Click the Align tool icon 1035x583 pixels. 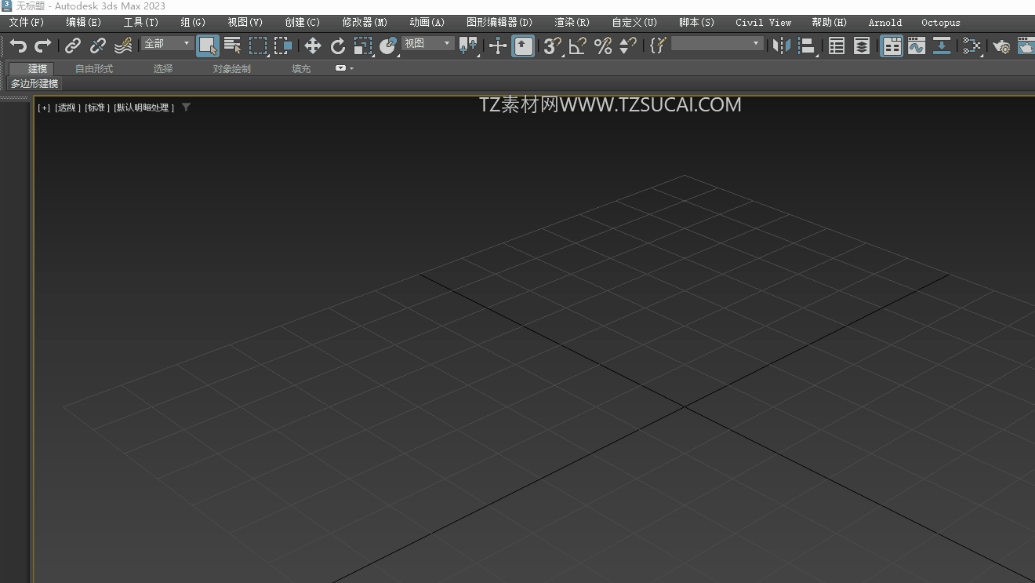(x=807, y=46)
